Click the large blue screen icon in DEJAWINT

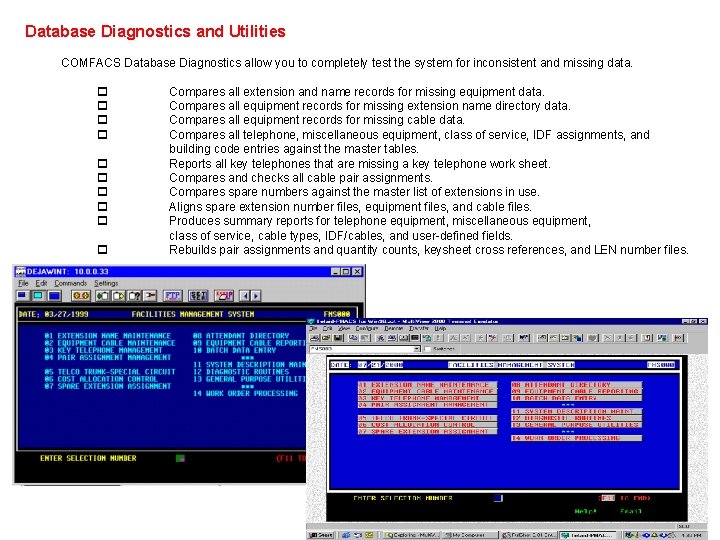click(54, 296)
